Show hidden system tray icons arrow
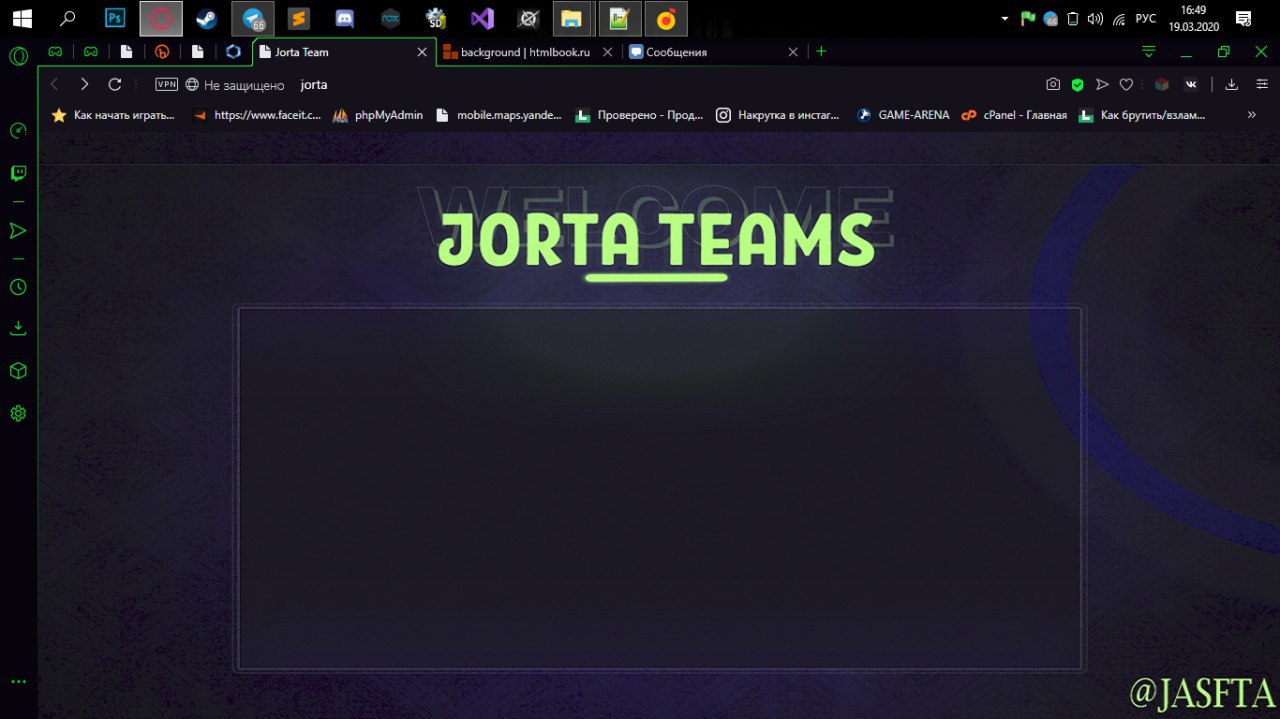Image resolution: width=1280 pixels, height=719 pixels. pyautogui.click(x=1005, y=18)
